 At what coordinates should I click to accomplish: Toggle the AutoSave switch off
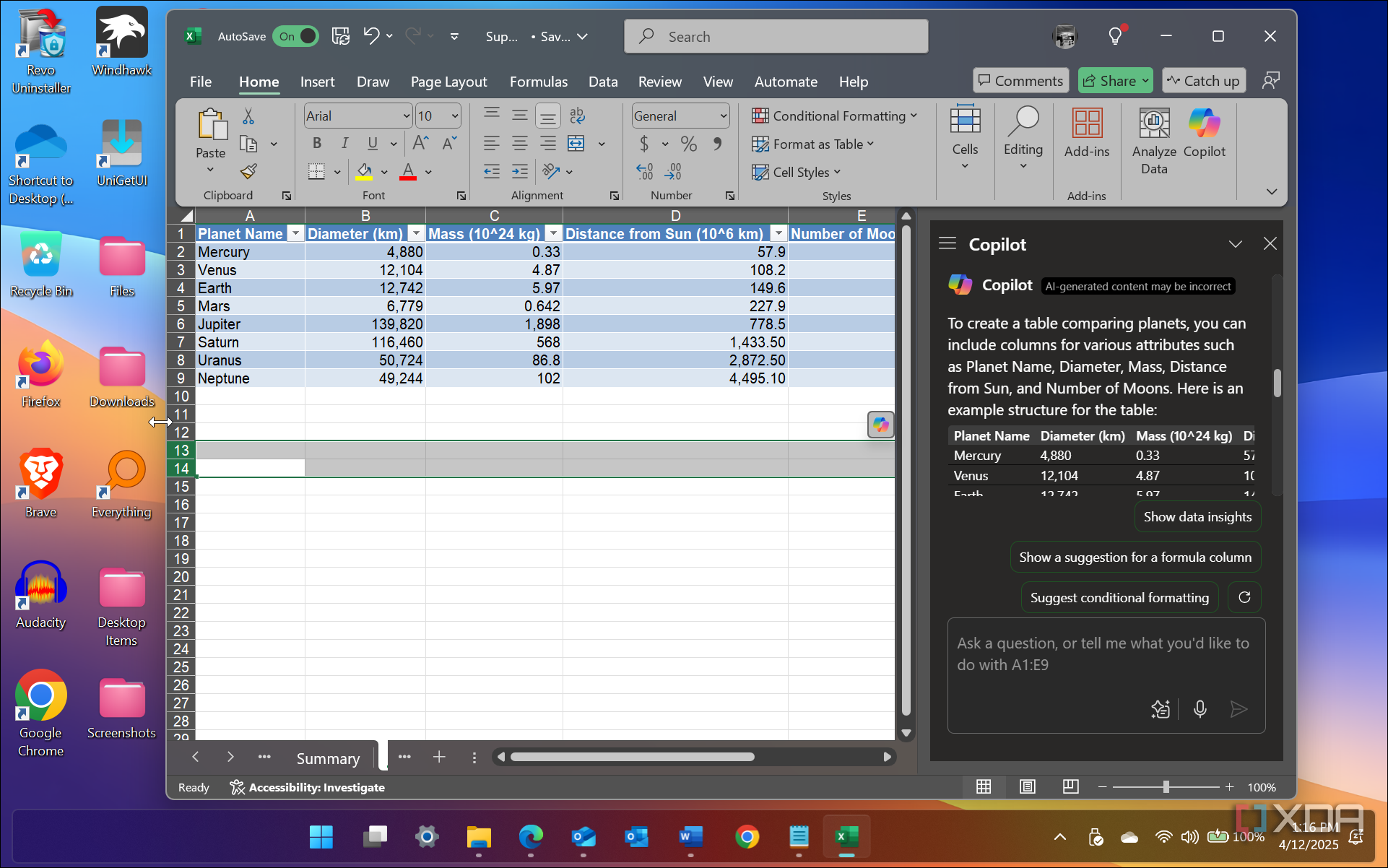(296, 36)
